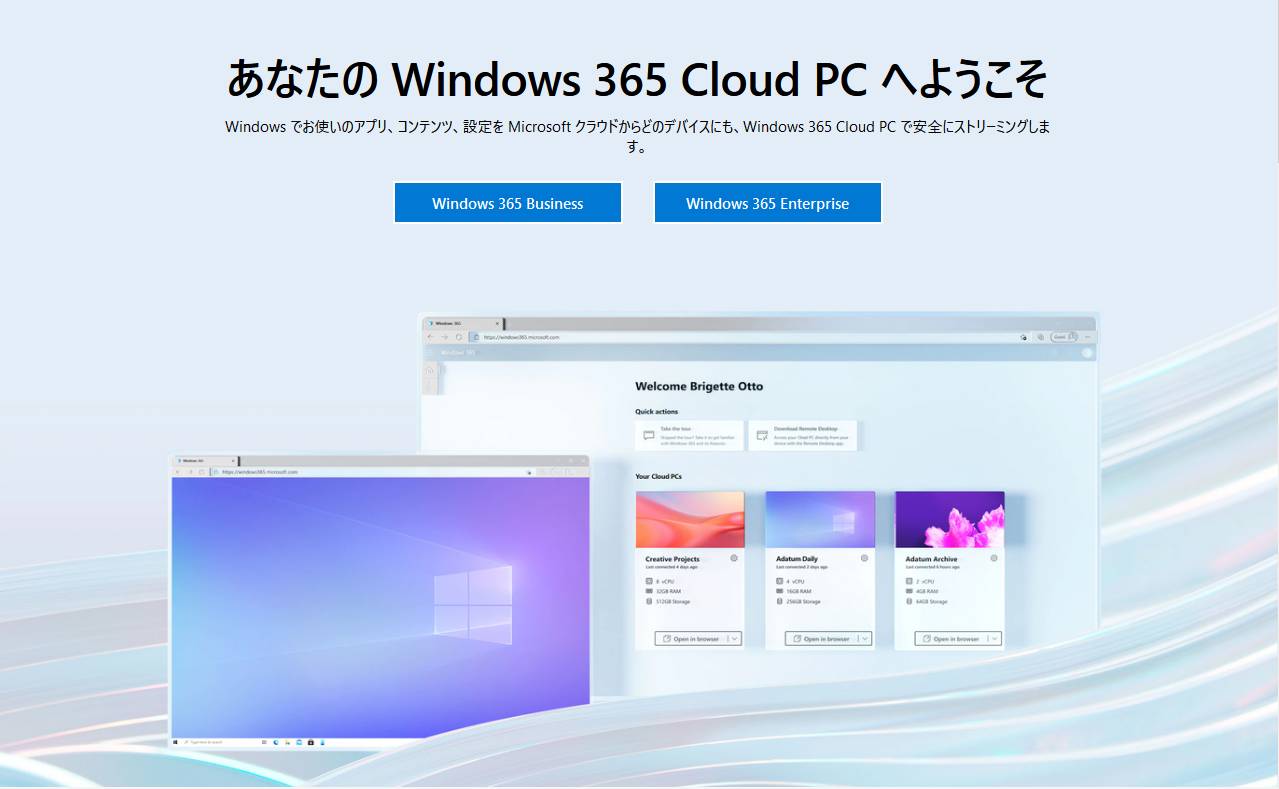
Task: Select the Creative Projects orange wave thumbnail
Action: click(690, 519)
